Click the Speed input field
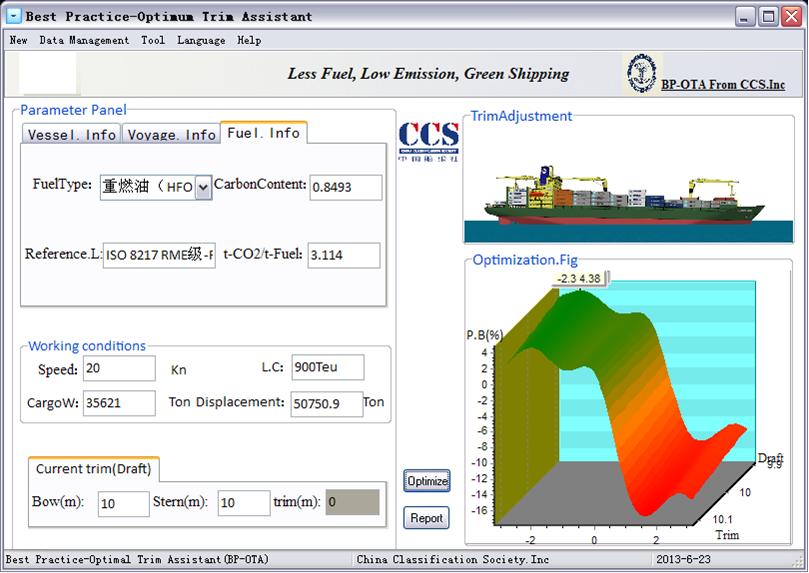Viewport: 809px width, 573px height. pyautogui.click(x=120, y=368)
